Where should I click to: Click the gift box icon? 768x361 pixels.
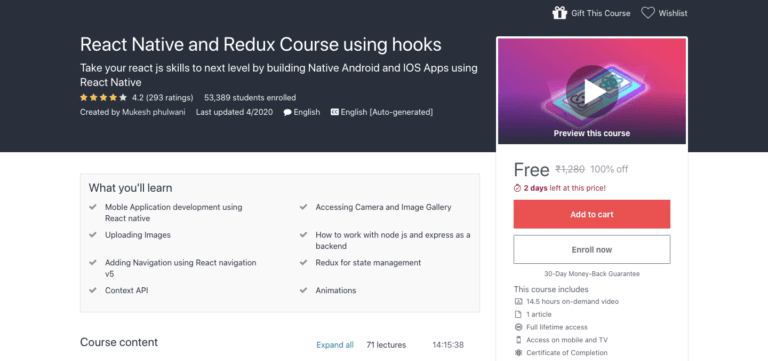[x=559, y=13]
